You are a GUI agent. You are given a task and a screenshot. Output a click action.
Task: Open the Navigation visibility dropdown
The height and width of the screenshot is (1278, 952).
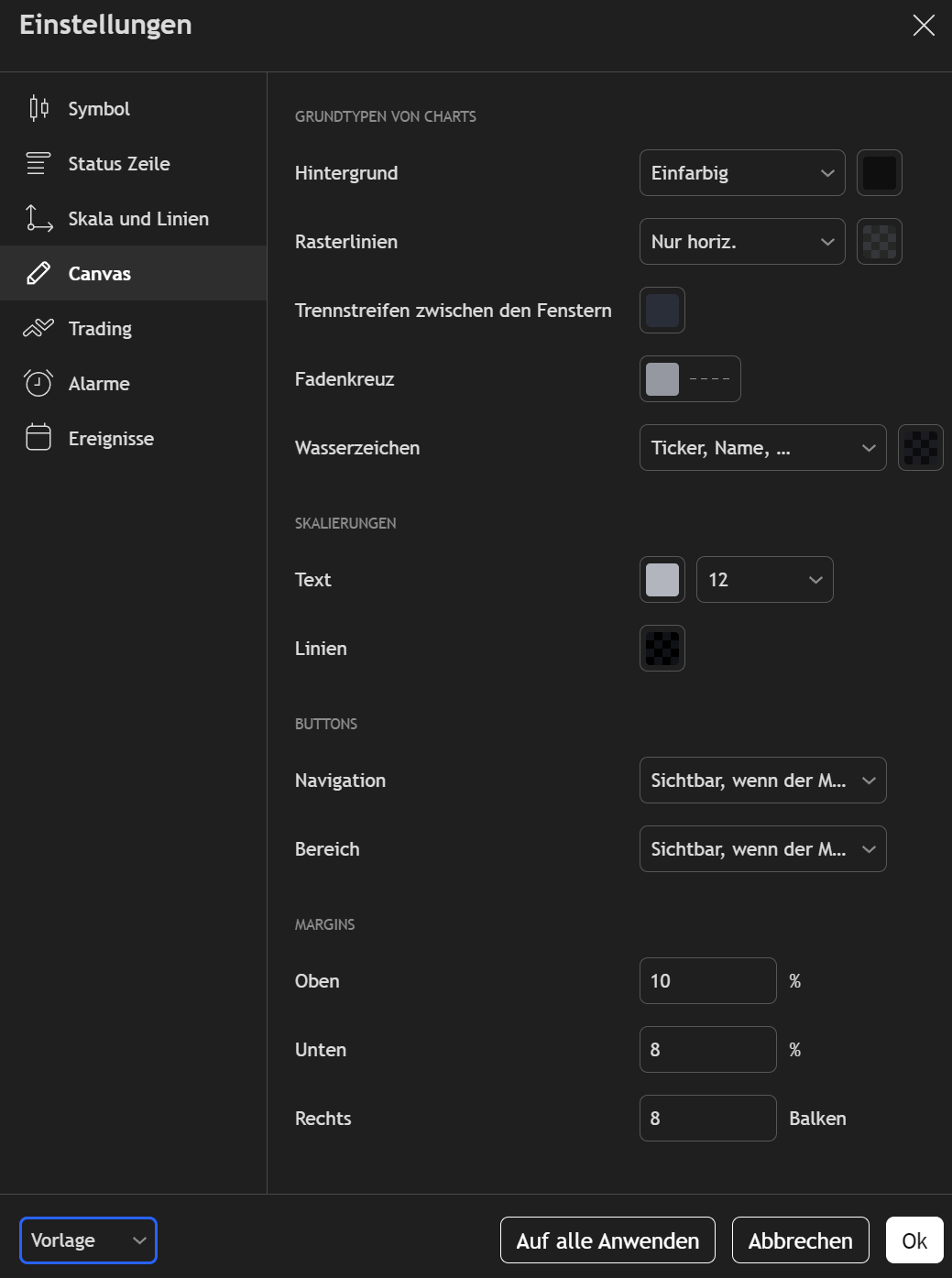pyautogui.click(x=762, y=781)
